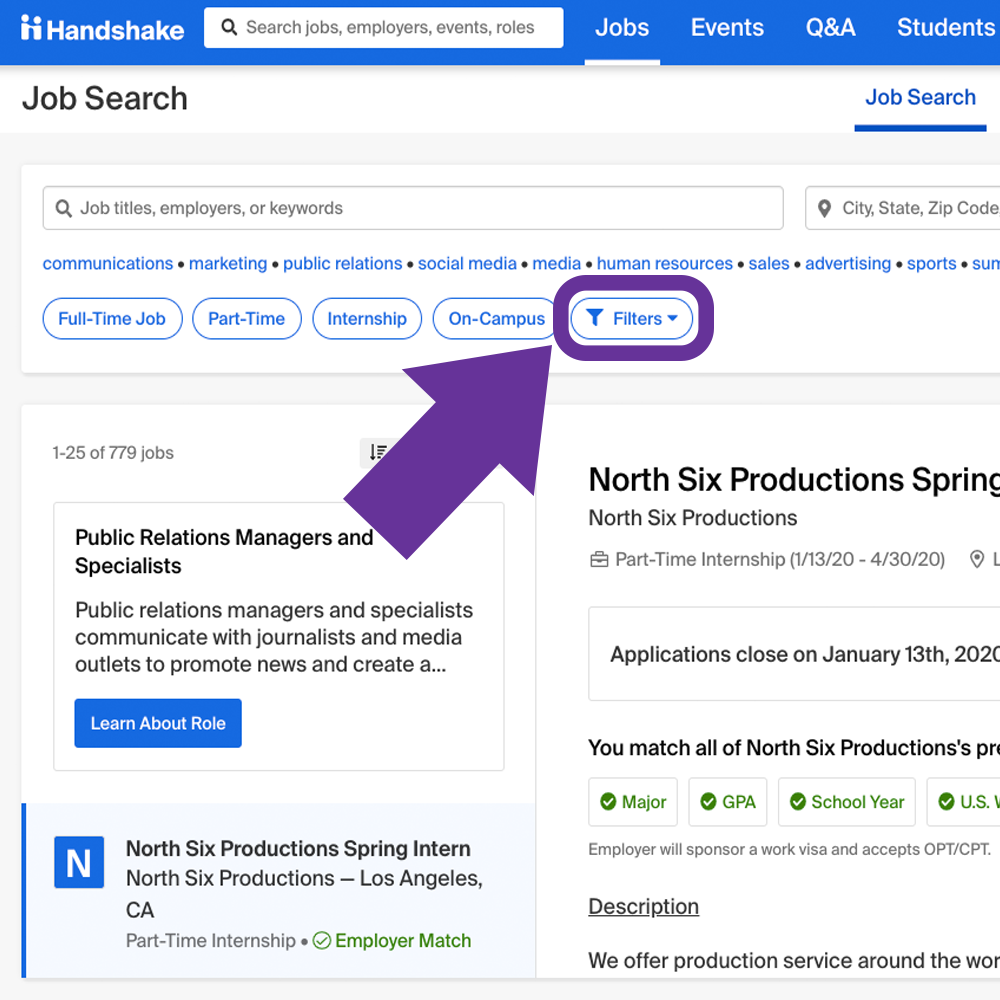Viewport: 1000px width, 1000px height.
Task: Click the global search jobs, employers, events field
Action: (384, 27)
